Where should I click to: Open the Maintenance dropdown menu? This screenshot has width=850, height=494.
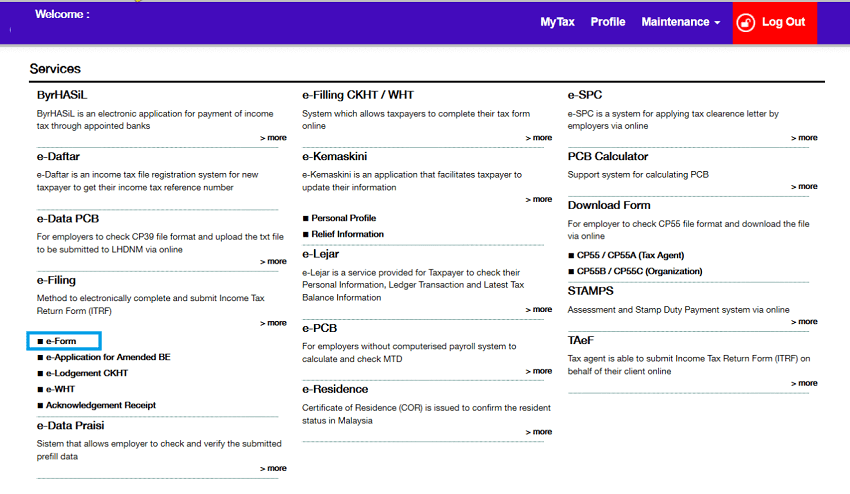(680, 22)
